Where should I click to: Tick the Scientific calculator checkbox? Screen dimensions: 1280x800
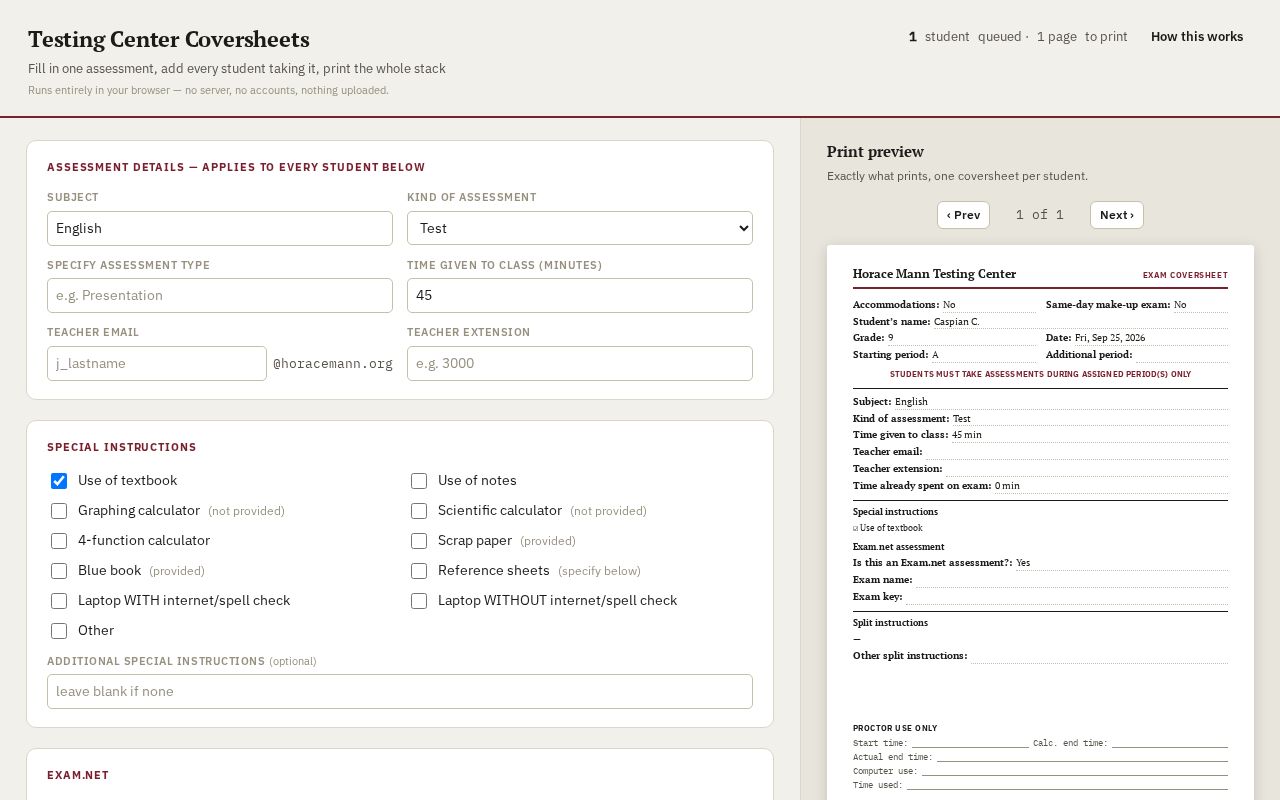[419, 511]
